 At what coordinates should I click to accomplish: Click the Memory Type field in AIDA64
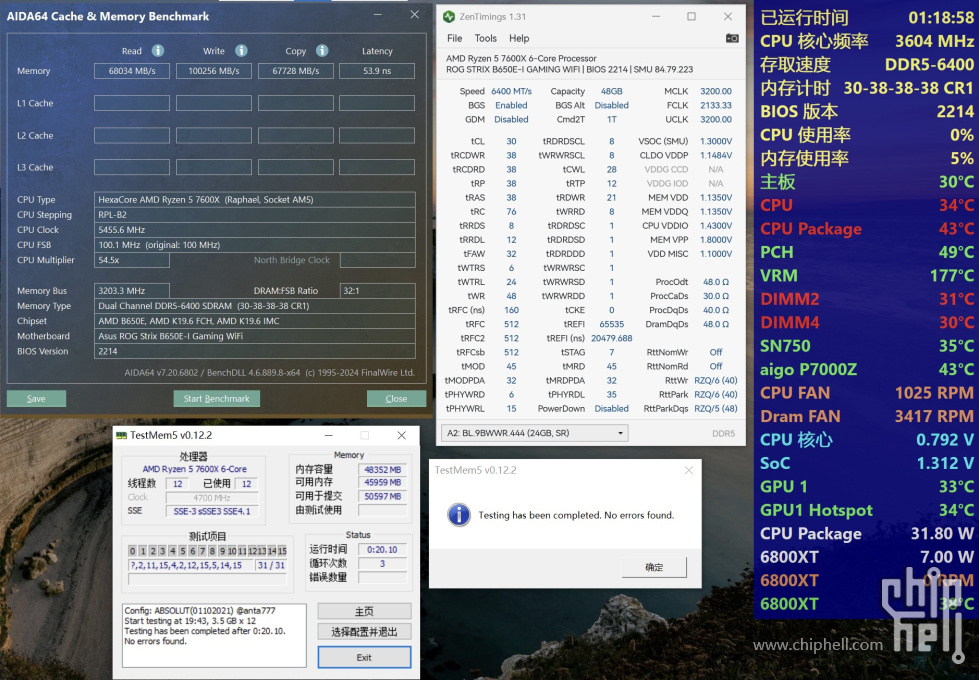click(255, 306)
